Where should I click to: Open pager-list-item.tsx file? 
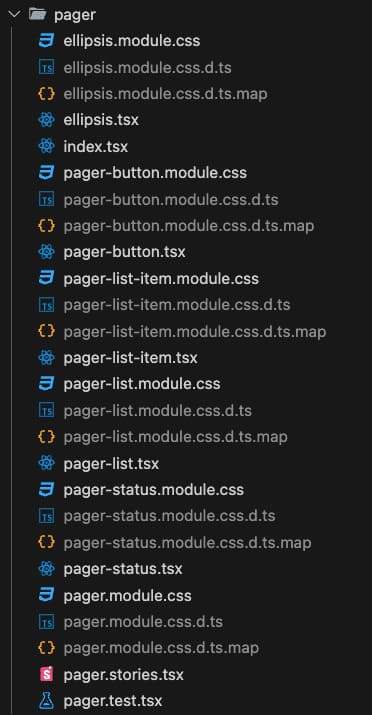point(130,358)
